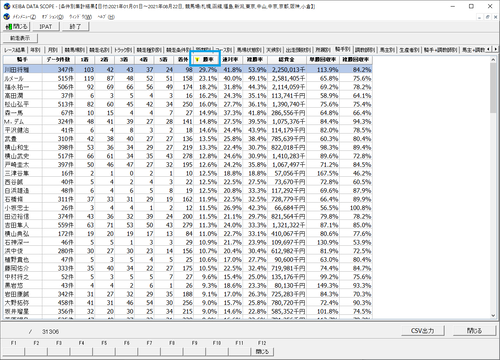Switch to the 天候別 tab
500x360 pixels.
(x=274, y=50)
